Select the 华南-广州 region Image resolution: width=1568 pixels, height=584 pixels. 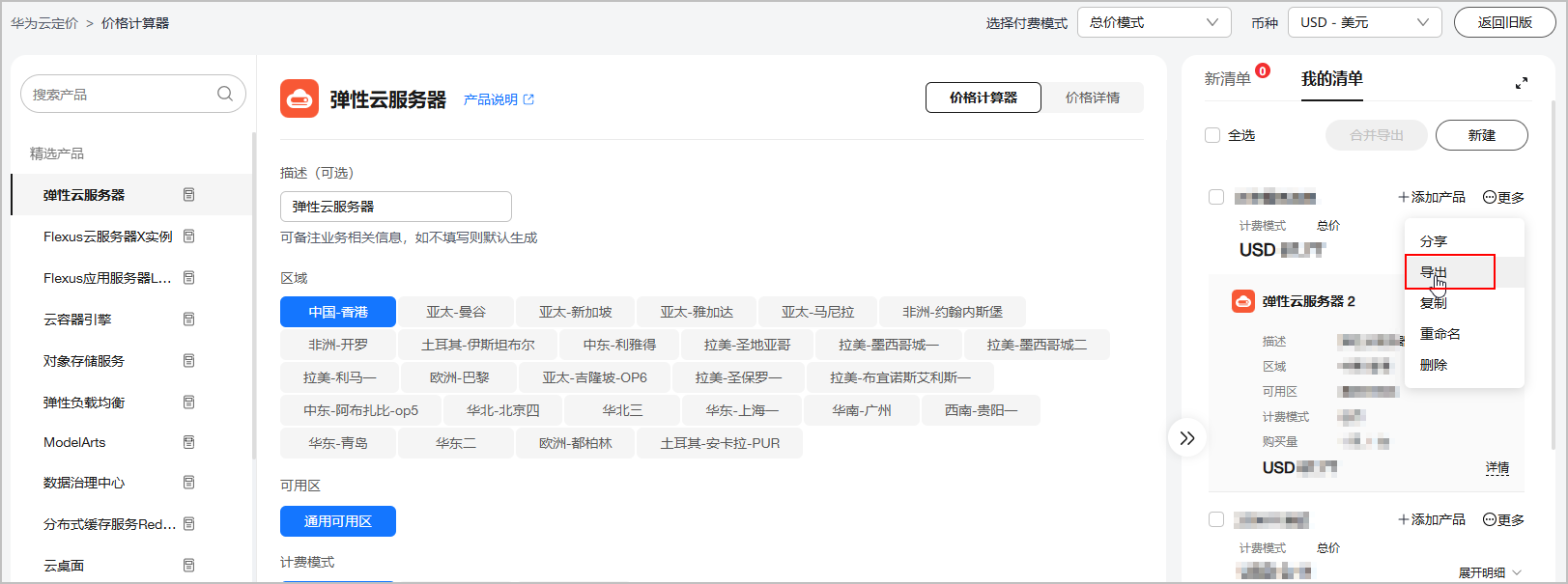pyautogui.click(x=862, y=410)
